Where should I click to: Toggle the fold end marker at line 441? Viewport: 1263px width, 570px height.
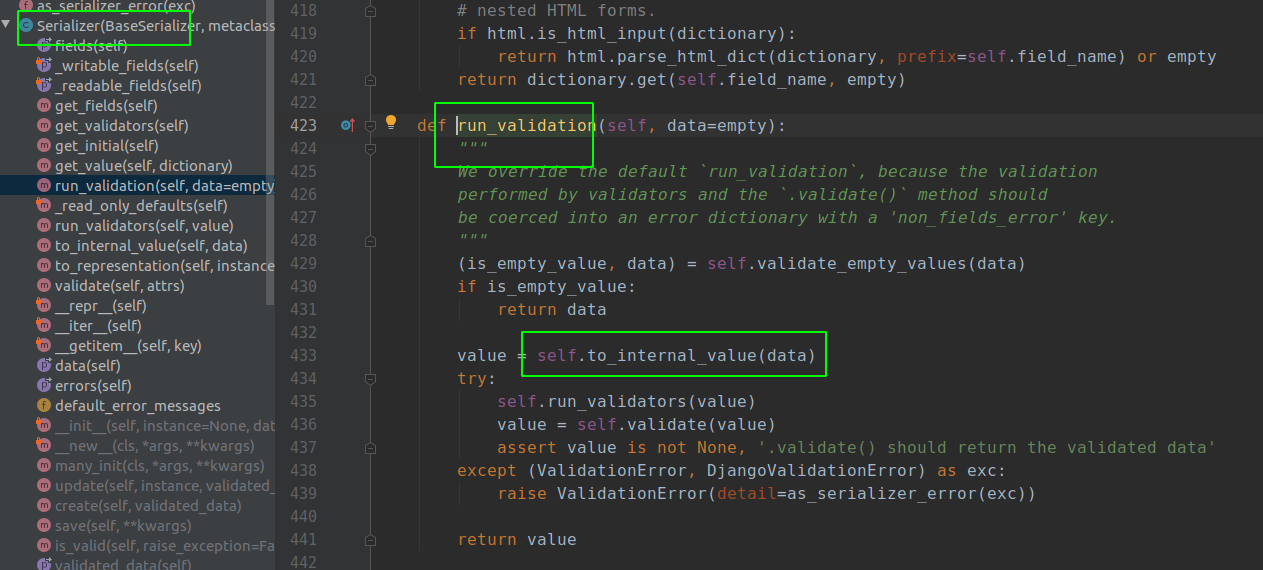(x=371, y=539)
